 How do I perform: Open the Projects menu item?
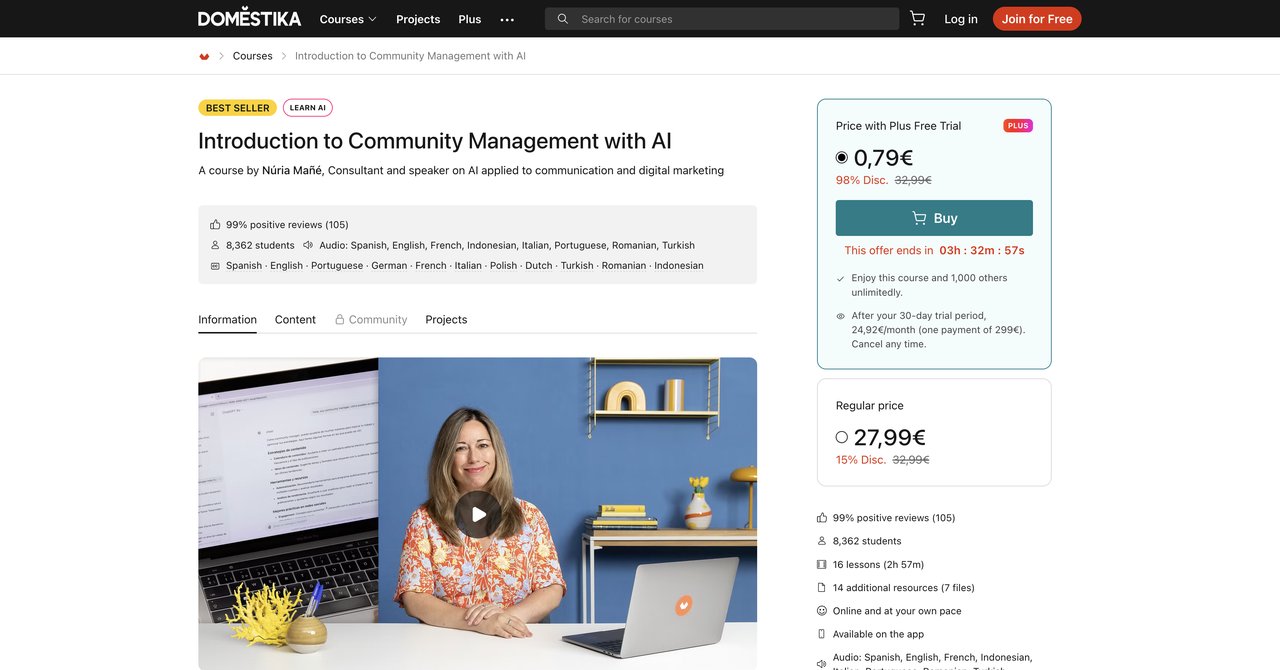(418, 19)
